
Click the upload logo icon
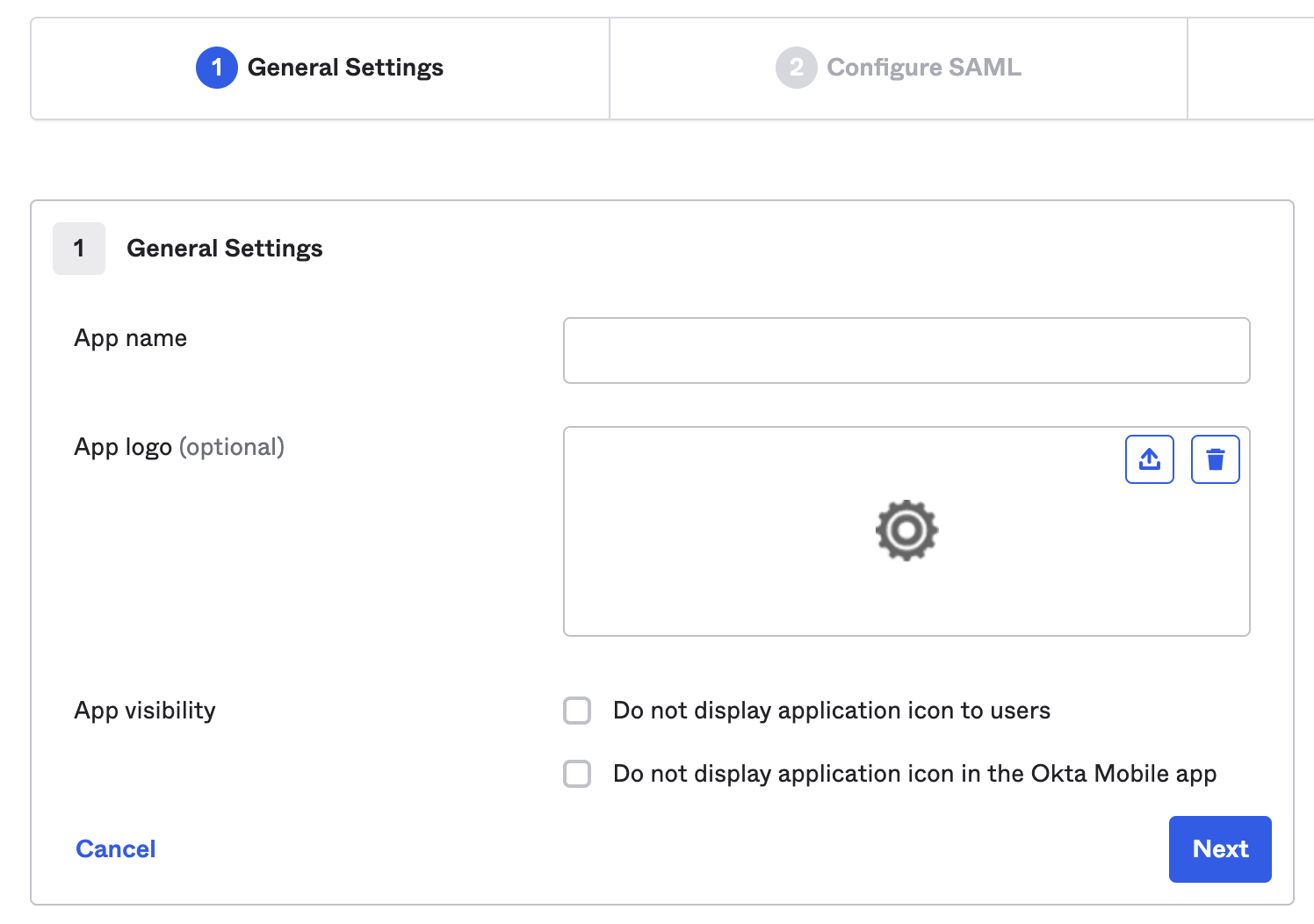click(x=1149, y=459)
